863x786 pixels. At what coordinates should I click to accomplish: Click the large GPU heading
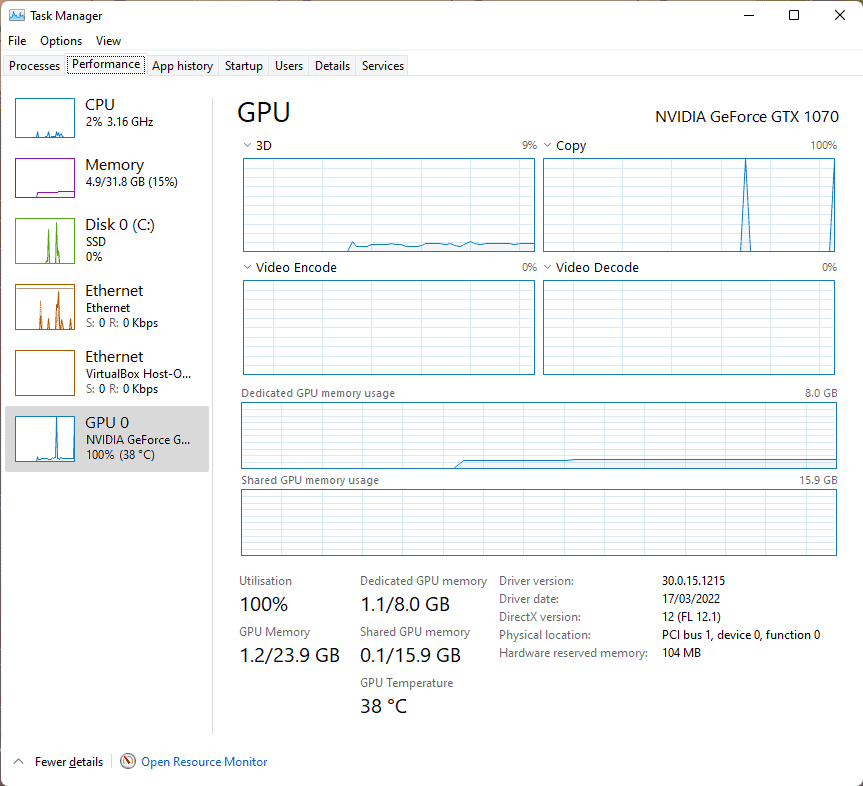coord(264,112)
